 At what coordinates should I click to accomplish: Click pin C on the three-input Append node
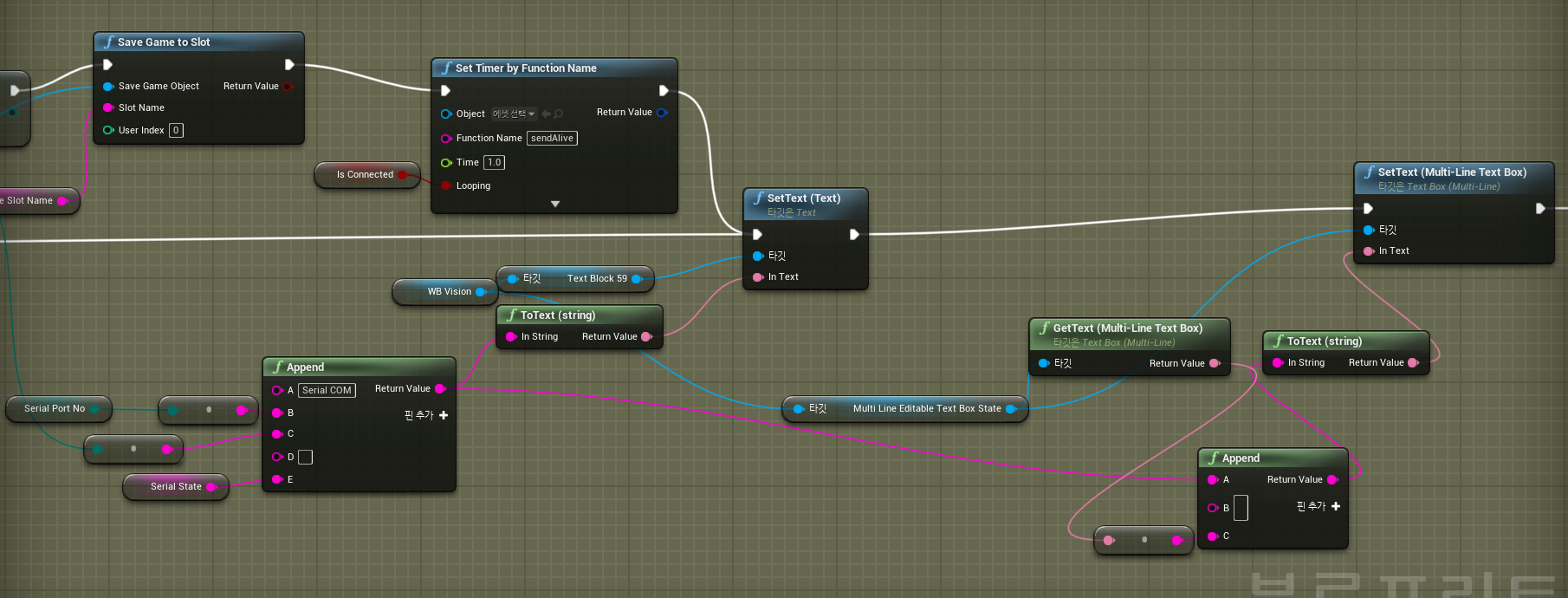(1213, 536)
